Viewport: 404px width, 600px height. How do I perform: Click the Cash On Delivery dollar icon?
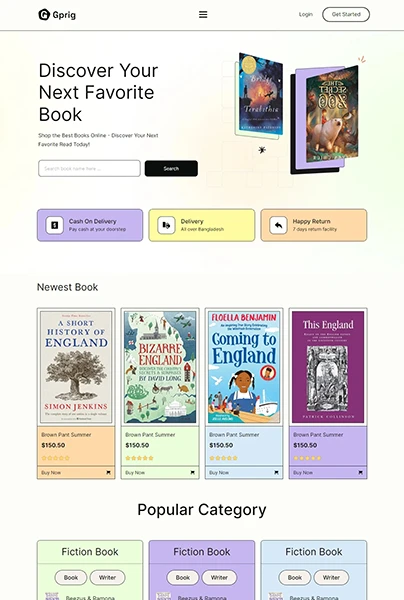(55, 225)
